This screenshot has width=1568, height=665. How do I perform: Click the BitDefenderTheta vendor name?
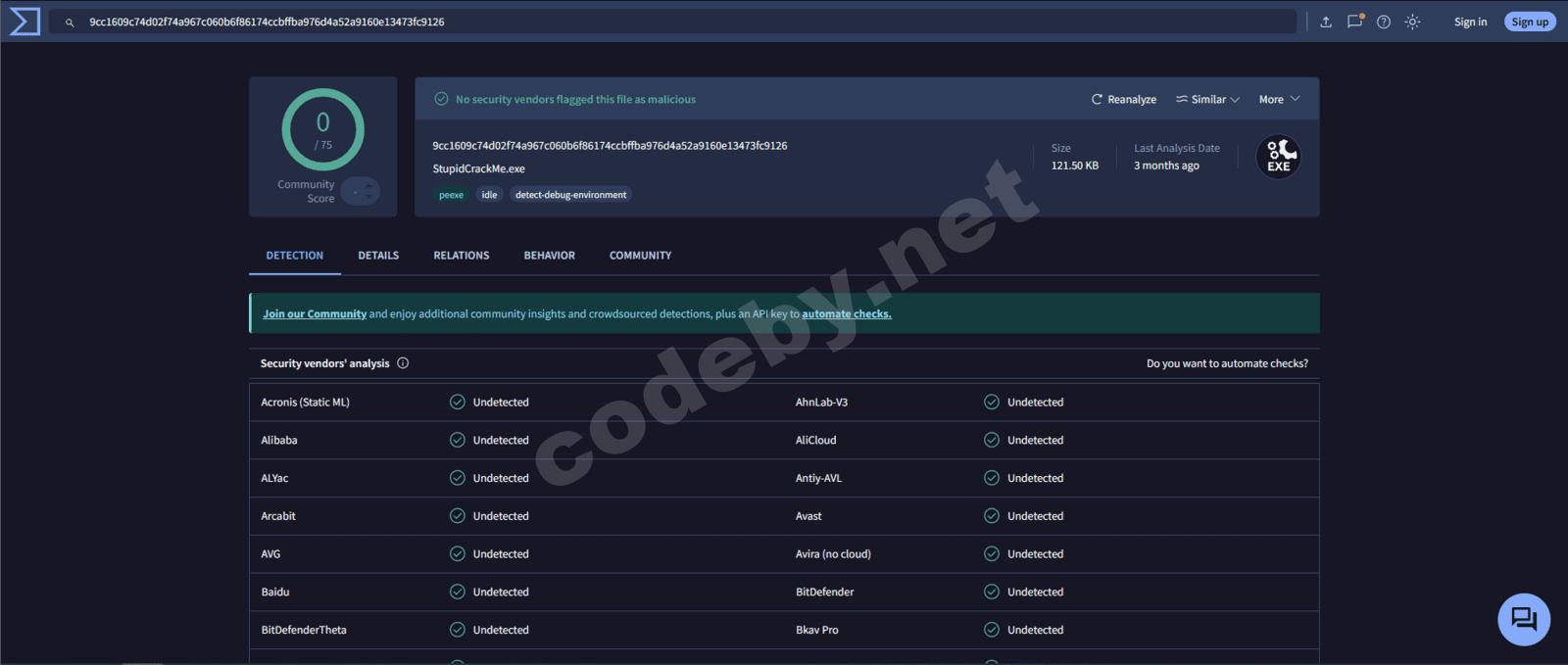[x=304, y=631]
